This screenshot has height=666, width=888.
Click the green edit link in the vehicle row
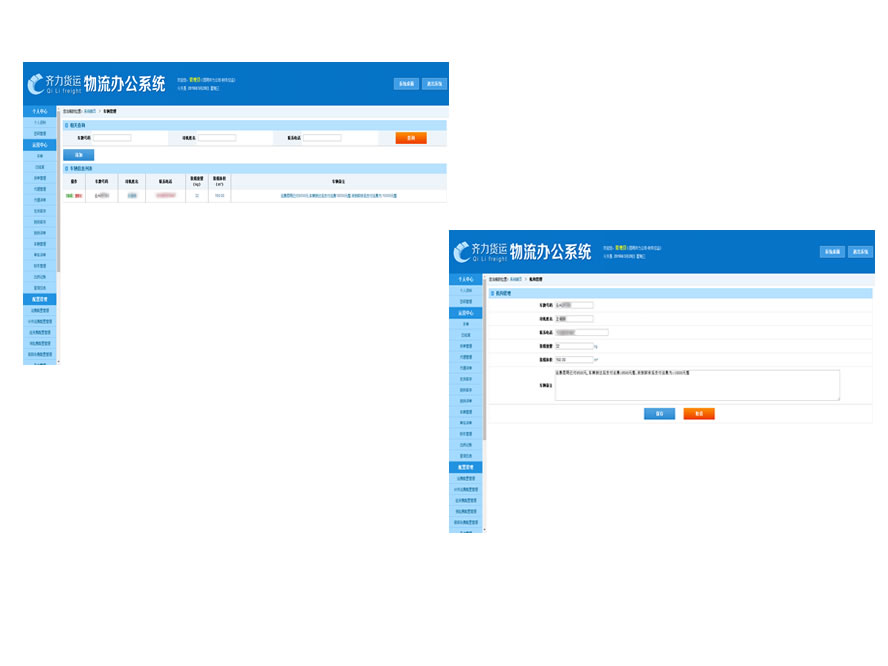70,196
